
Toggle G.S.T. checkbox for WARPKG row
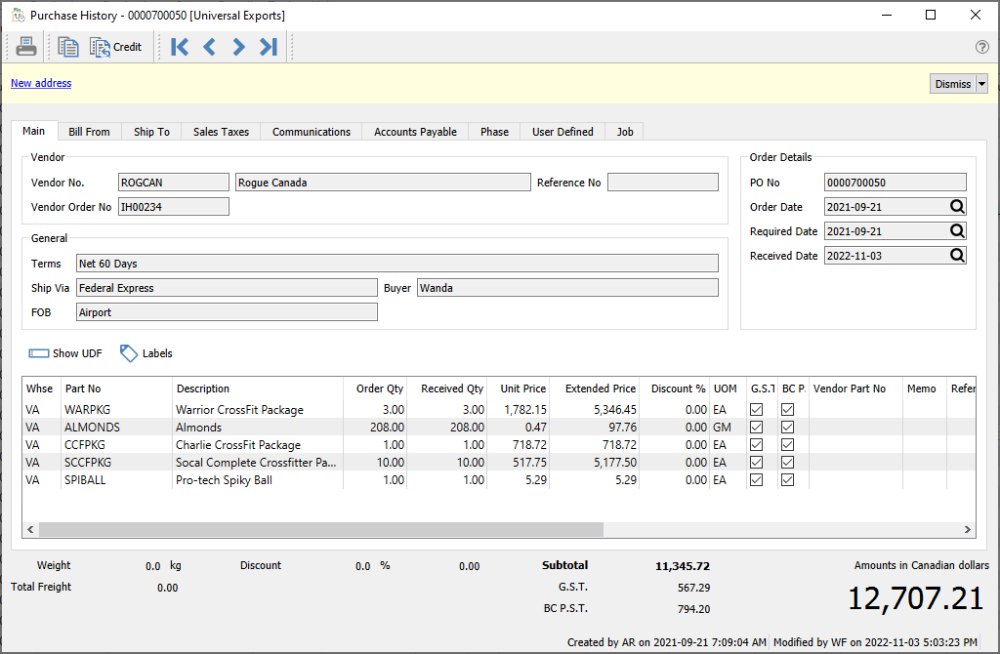(756, 410)
